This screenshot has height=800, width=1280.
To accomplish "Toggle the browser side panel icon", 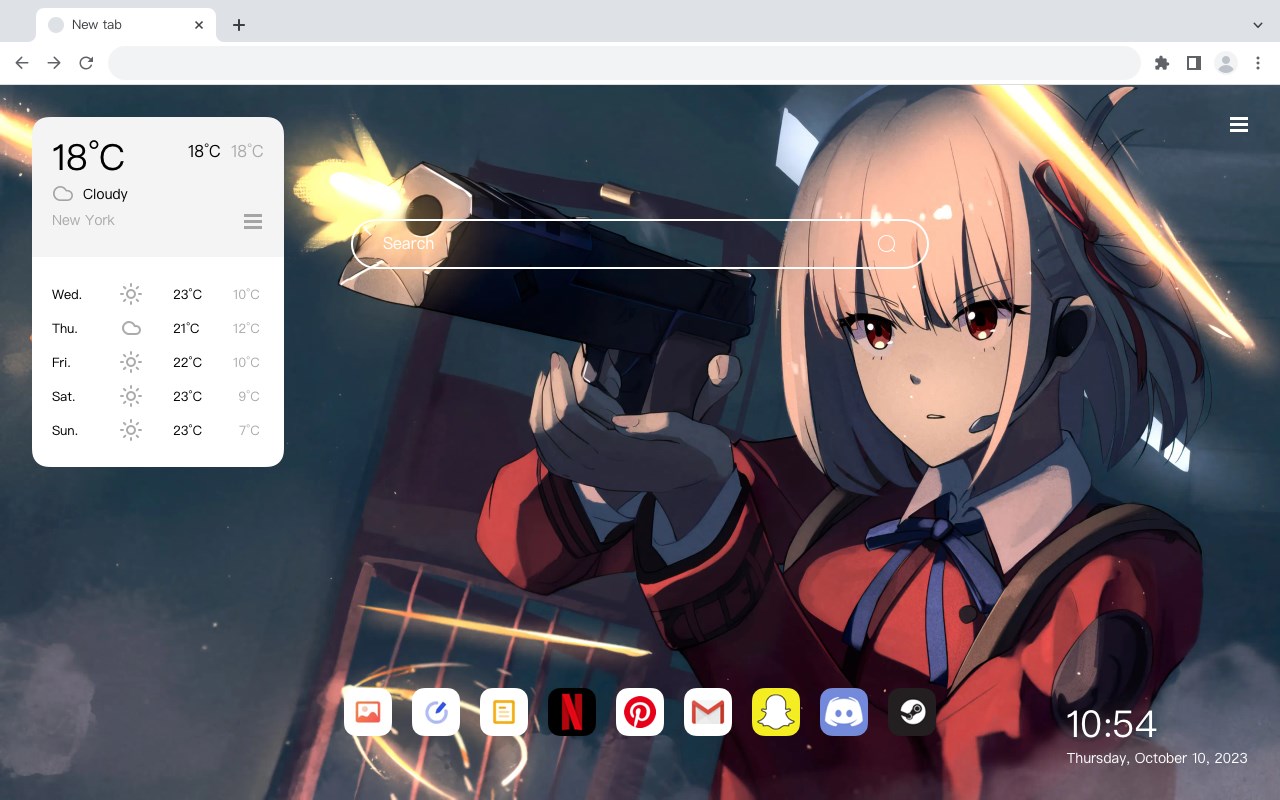I will [1193, 63].
